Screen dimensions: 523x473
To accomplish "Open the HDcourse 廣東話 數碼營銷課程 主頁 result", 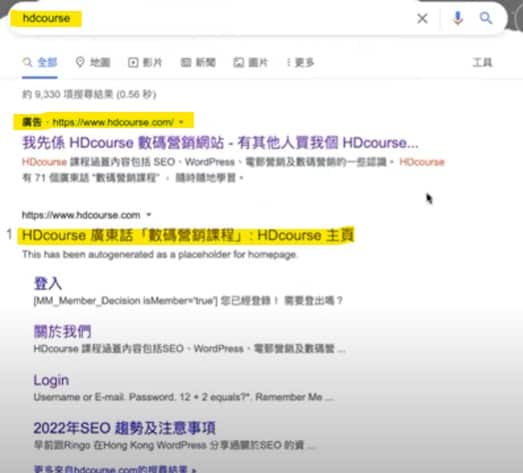I will 187,235.
